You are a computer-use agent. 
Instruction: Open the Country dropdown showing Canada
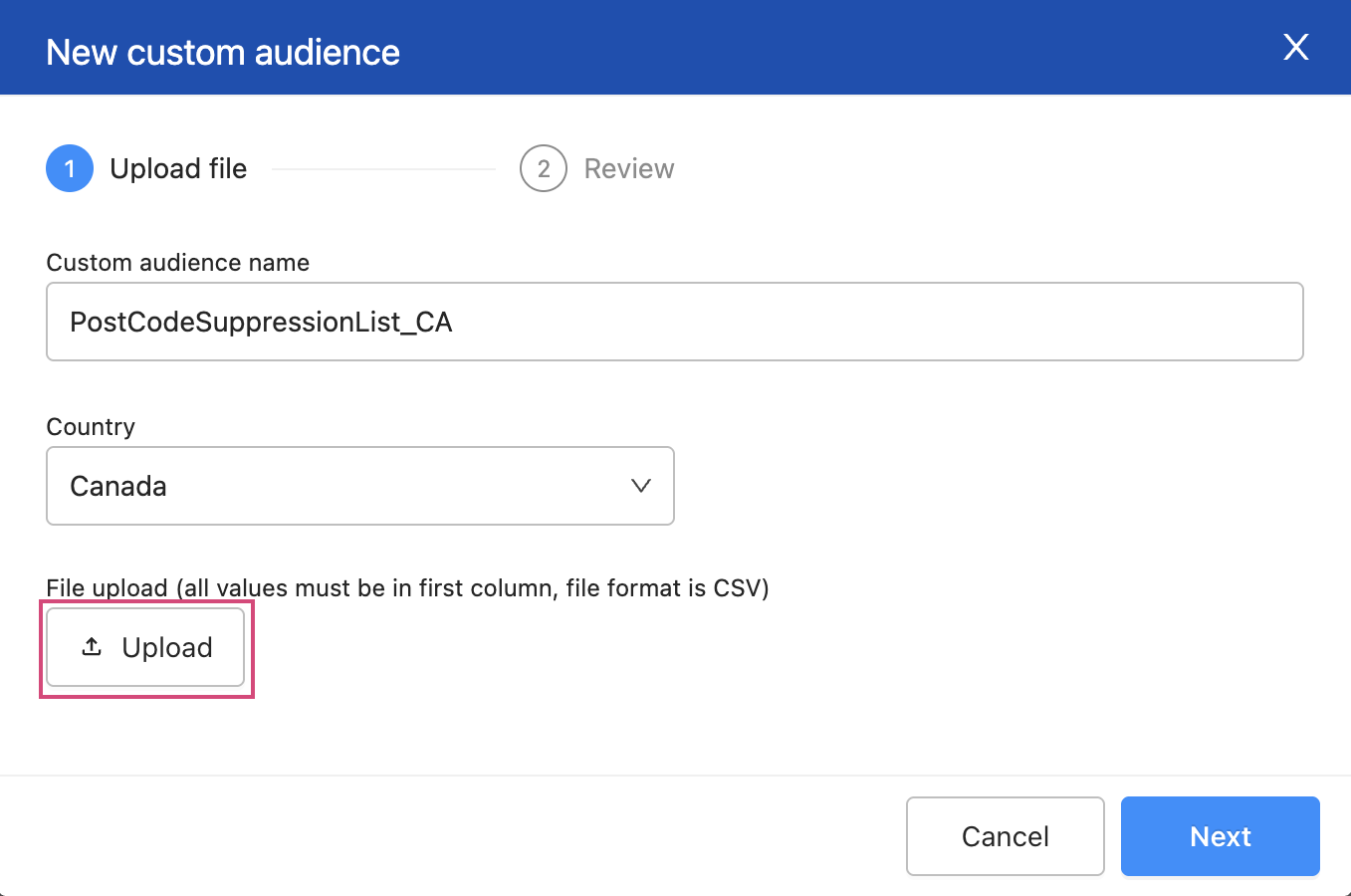360,486
